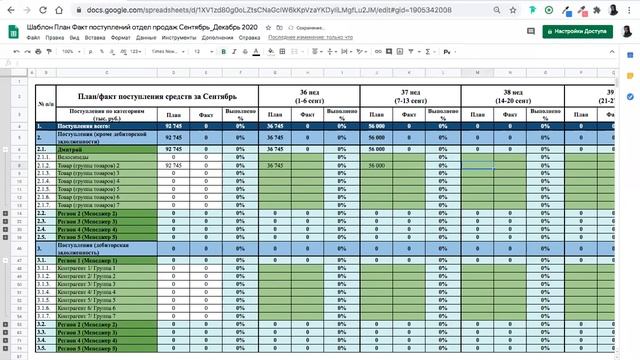Toggle the filter on the sheet
This screenshot has width=640, height=360.
click(411, 52)
